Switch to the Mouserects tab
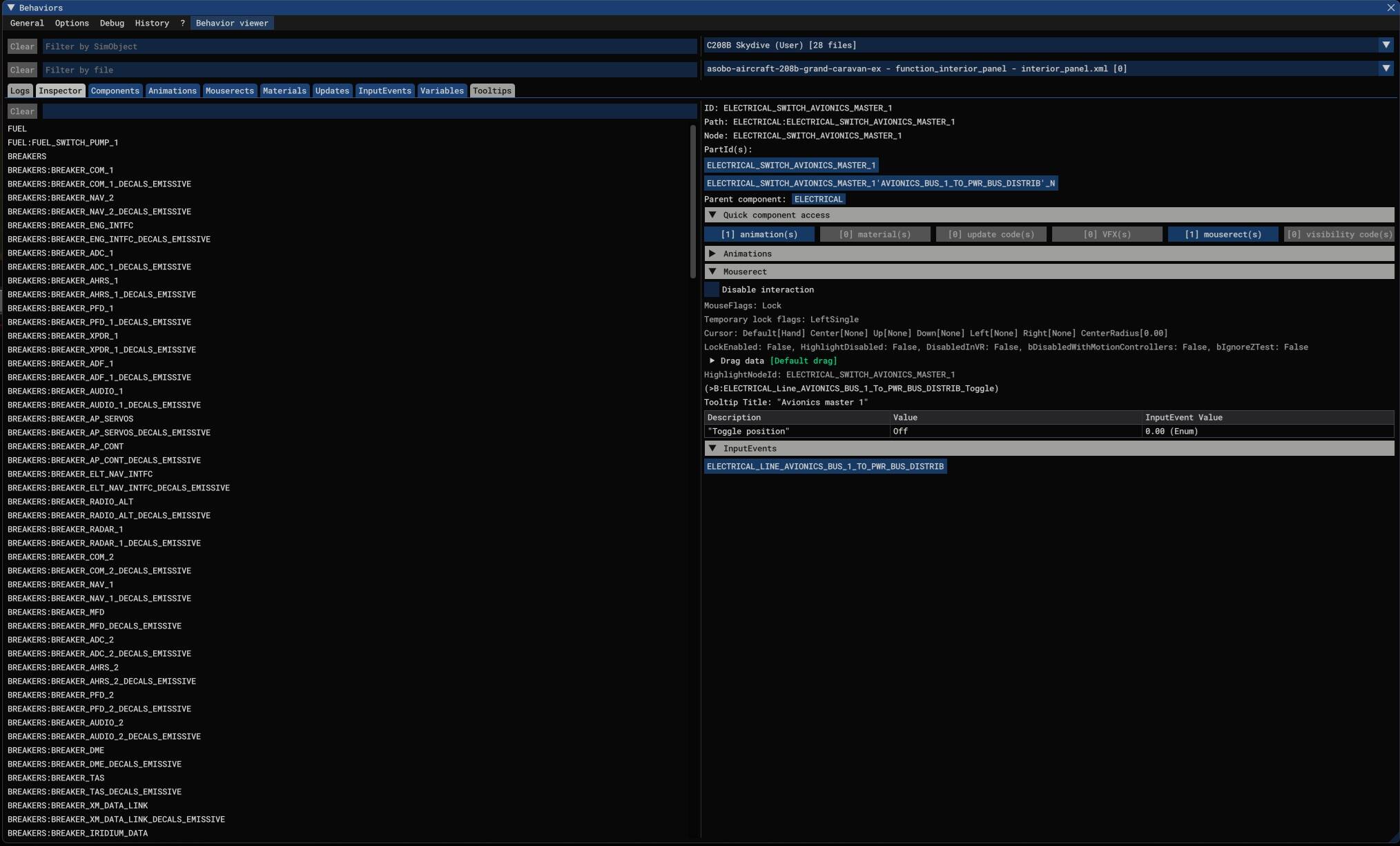Screen dimensions: 1400x846 [x=230, y=91]
